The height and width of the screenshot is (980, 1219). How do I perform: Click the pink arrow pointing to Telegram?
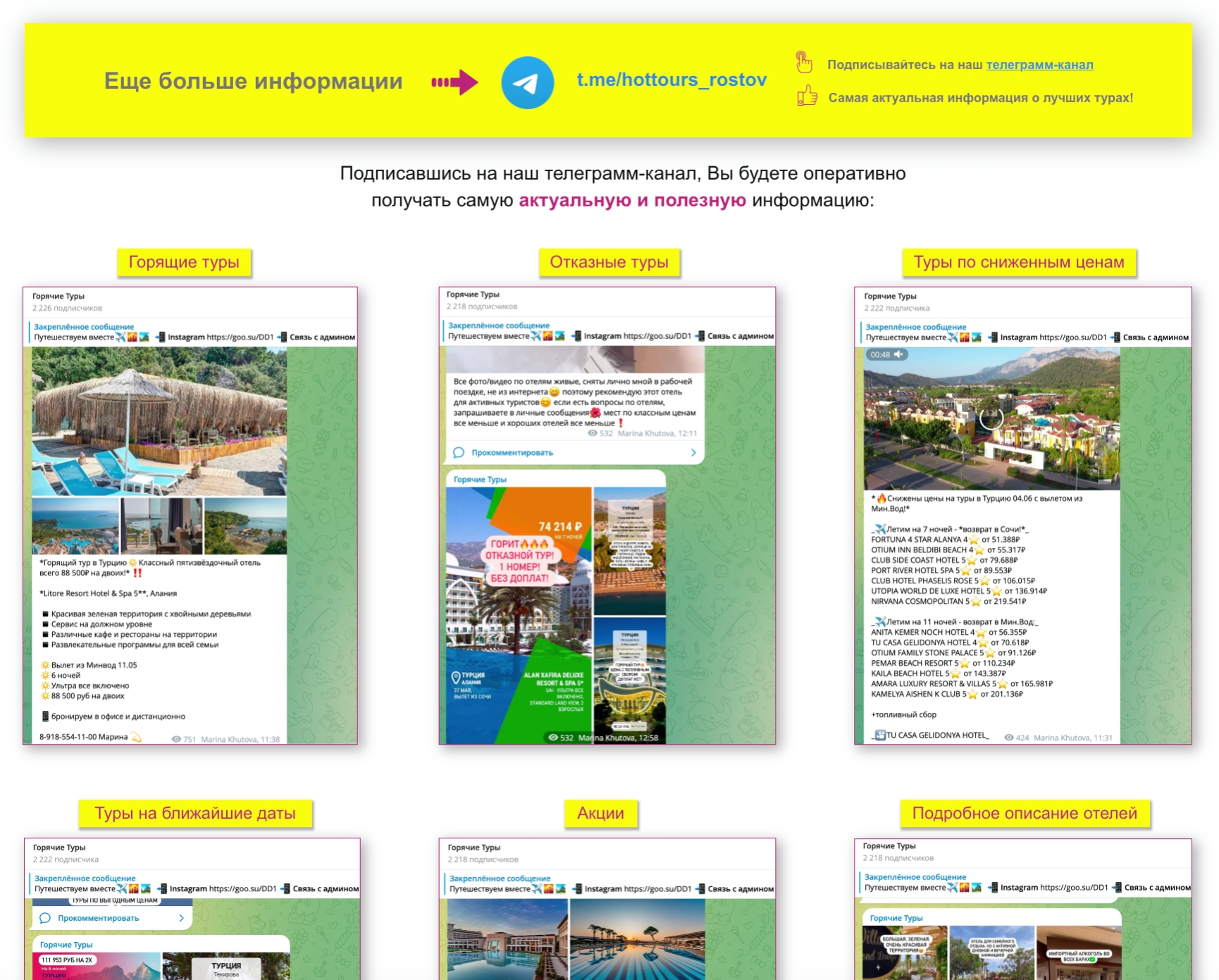[455, 82]
